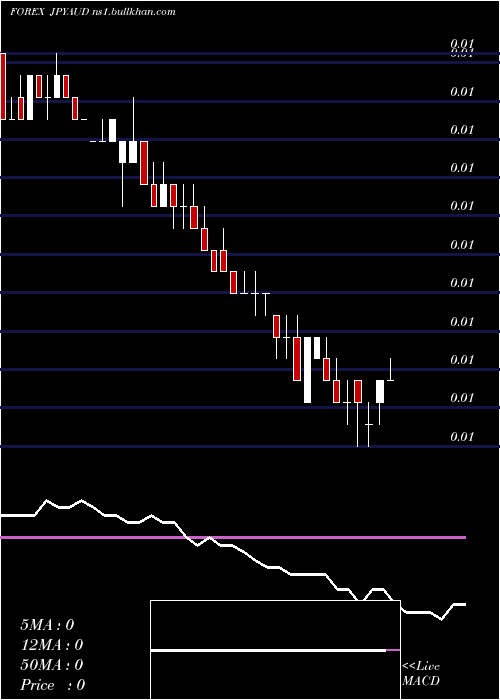Click the Live MACD preview box
Image resolution: width=500 pixels, height=700 pixels.
pyautogui.click(x=275, y=650)
